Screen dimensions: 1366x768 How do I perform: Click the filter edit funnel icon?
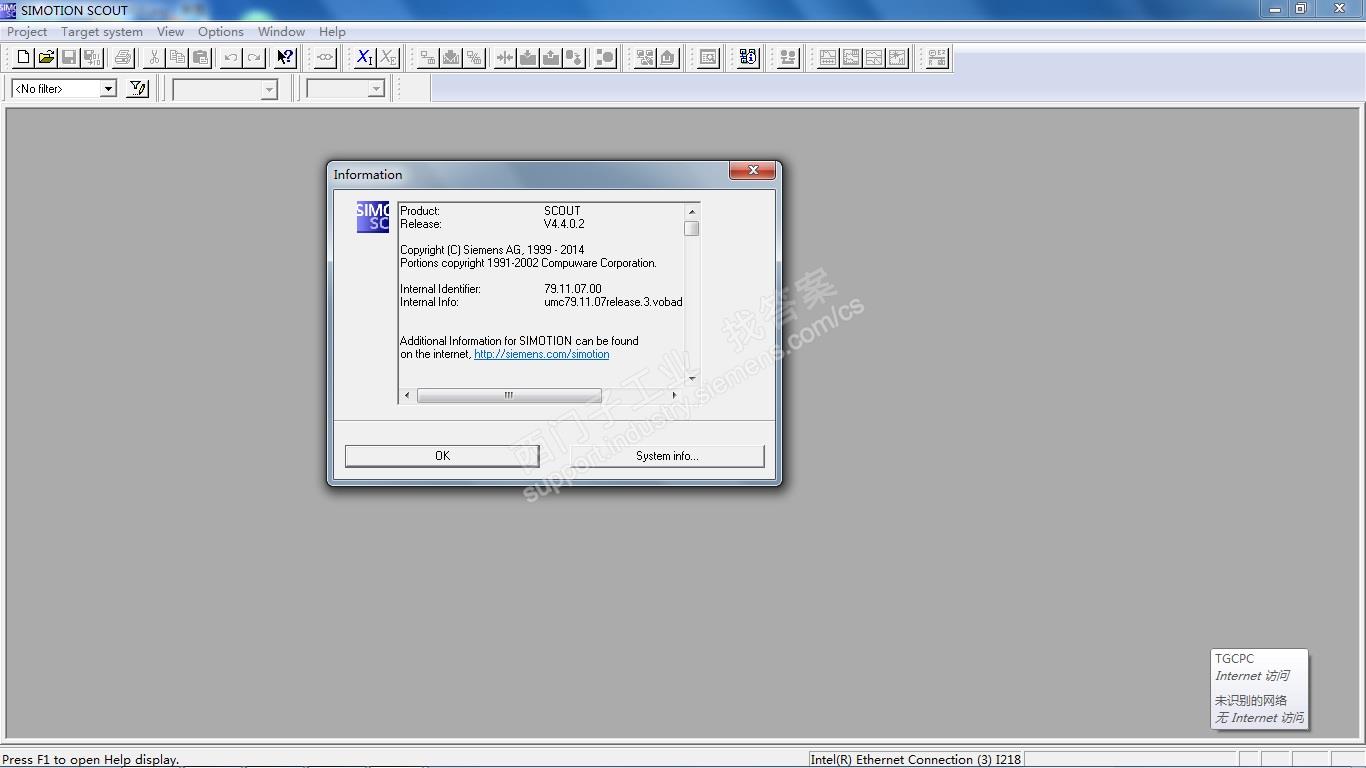point(138,89)
